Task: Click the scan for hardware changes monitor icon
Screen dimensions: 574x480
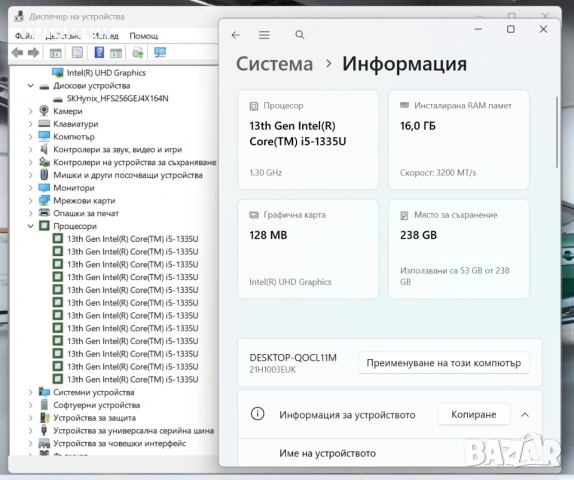Action: (160, 53)
